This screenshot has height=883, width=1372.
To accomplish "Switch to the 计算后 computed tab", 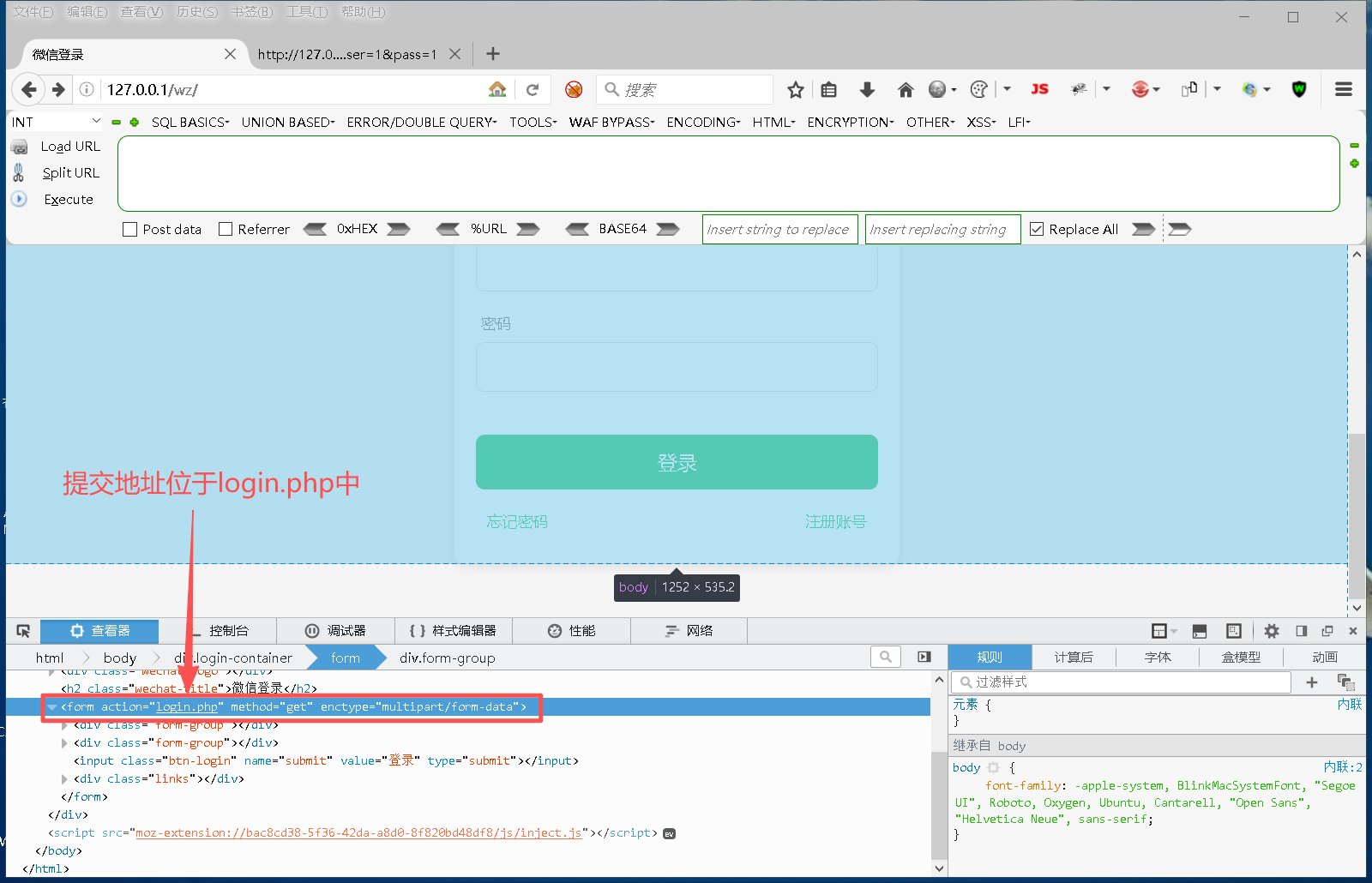I will (1074, 657).
